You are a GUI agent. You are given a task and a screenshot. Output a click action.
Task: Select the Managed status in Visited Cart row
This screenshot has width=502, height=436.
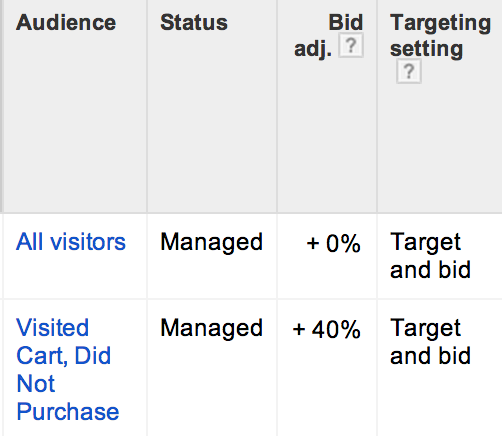coord(211,329)
